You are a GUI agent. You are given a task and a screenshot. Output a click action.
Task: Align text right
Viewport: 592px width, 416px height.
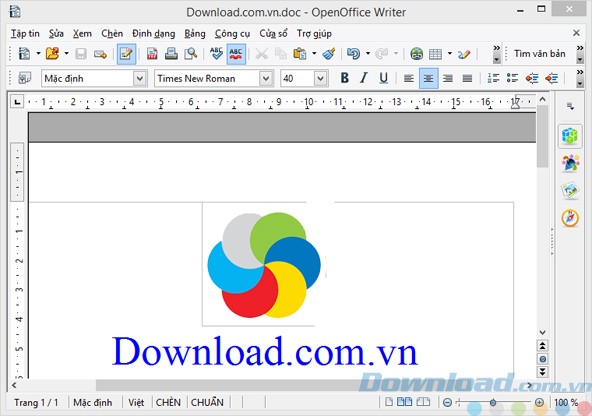(448, 79)
